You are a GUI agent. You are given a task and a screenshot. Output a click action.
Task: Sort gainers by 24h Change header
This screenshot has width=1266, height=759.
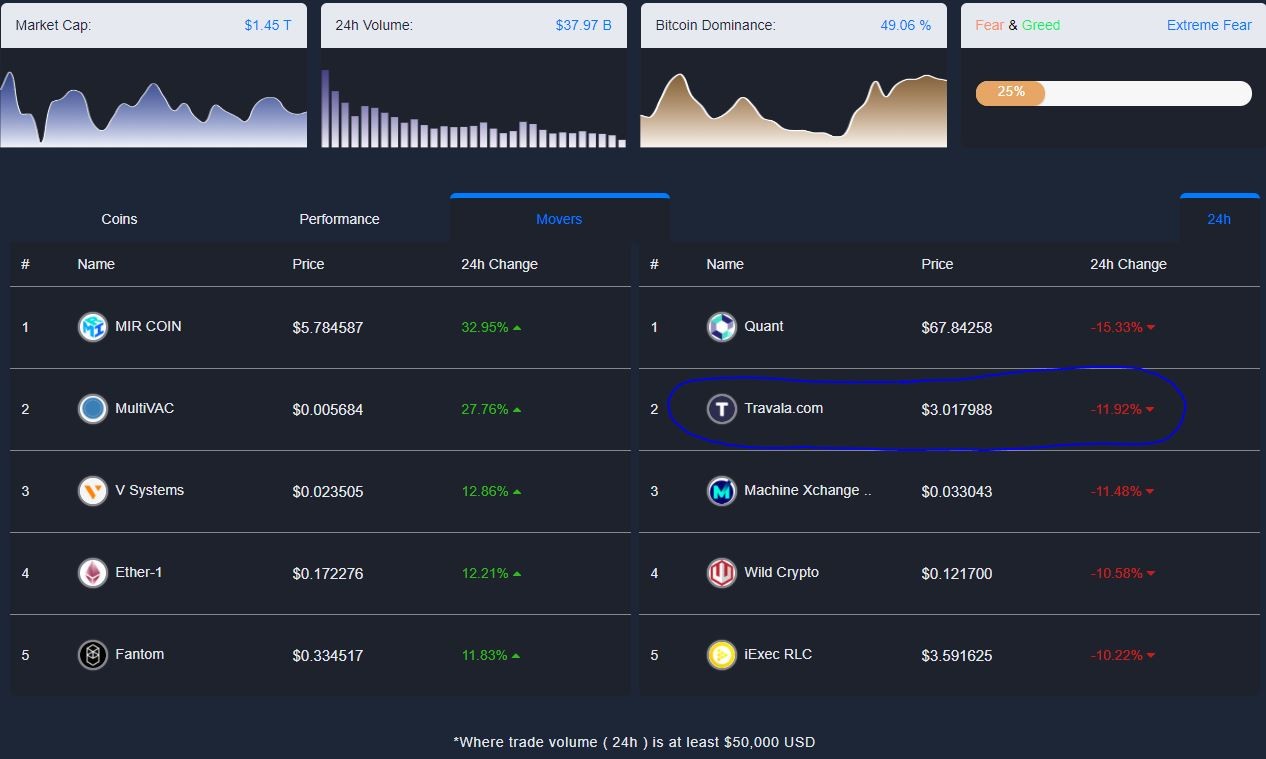[499, 264]
